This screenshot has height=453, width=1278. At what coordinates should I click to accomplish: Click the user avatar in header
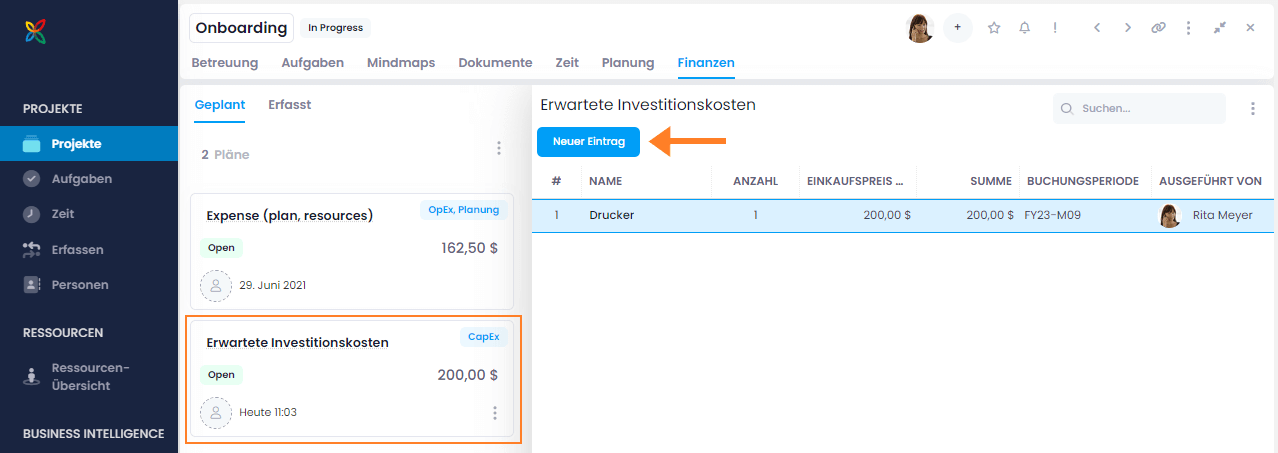click(920, 28)
